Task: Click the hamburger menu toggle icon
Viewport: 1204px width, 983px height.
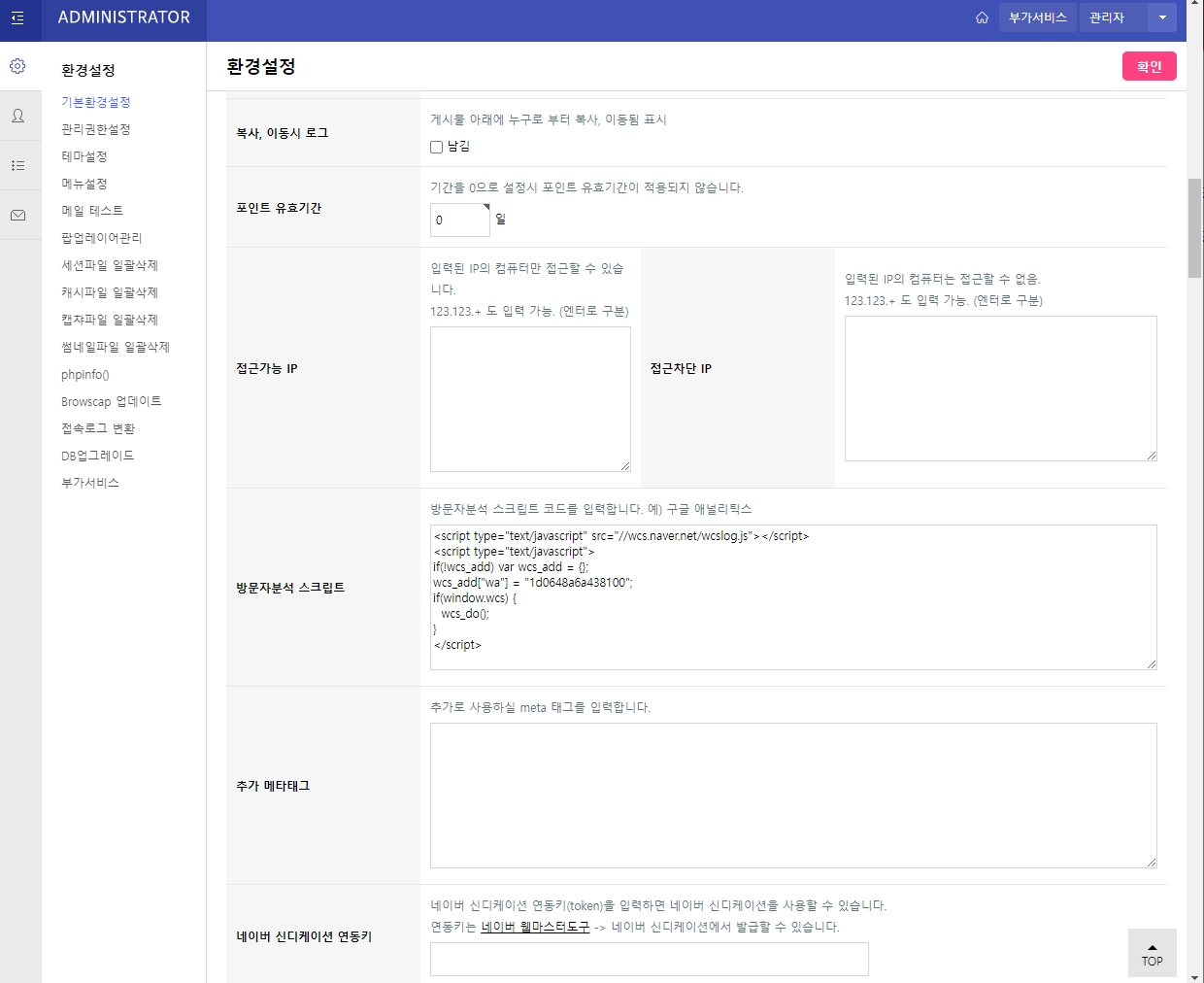Action: coord(17,18)
